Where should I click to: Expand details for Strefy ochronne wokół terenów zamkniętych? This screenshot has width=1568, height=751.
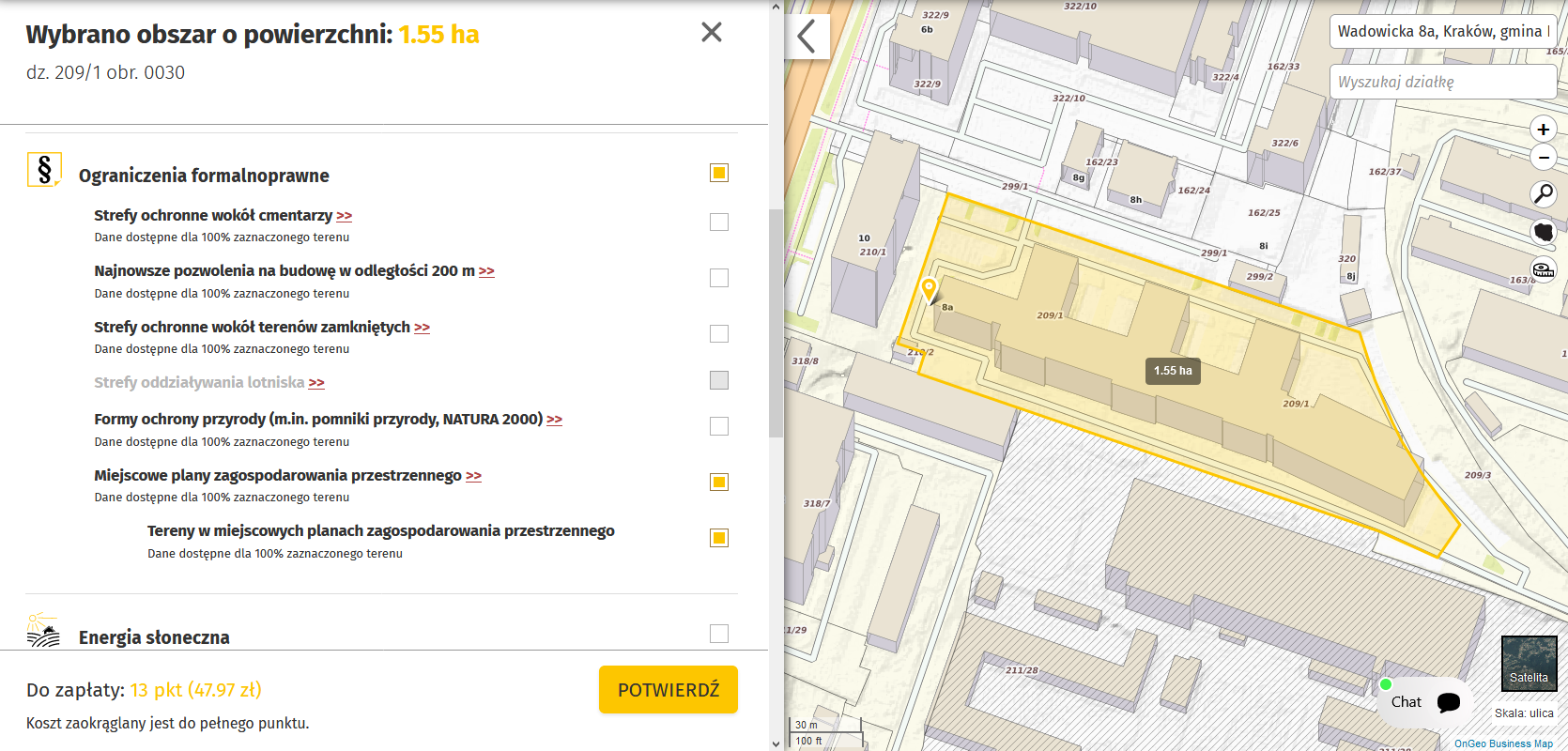pos(422,328)
